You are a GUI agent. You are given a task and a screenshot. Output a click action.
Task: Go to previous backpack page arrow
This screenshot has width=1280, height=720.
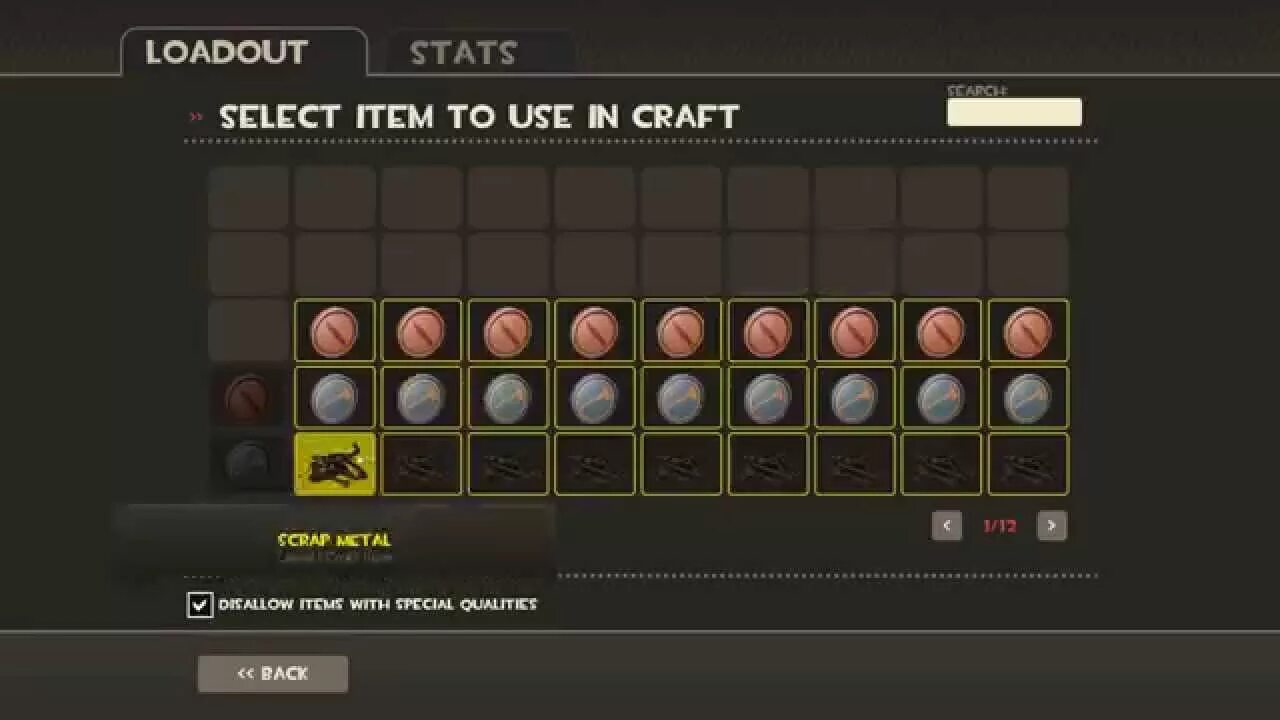coord(947,526)
